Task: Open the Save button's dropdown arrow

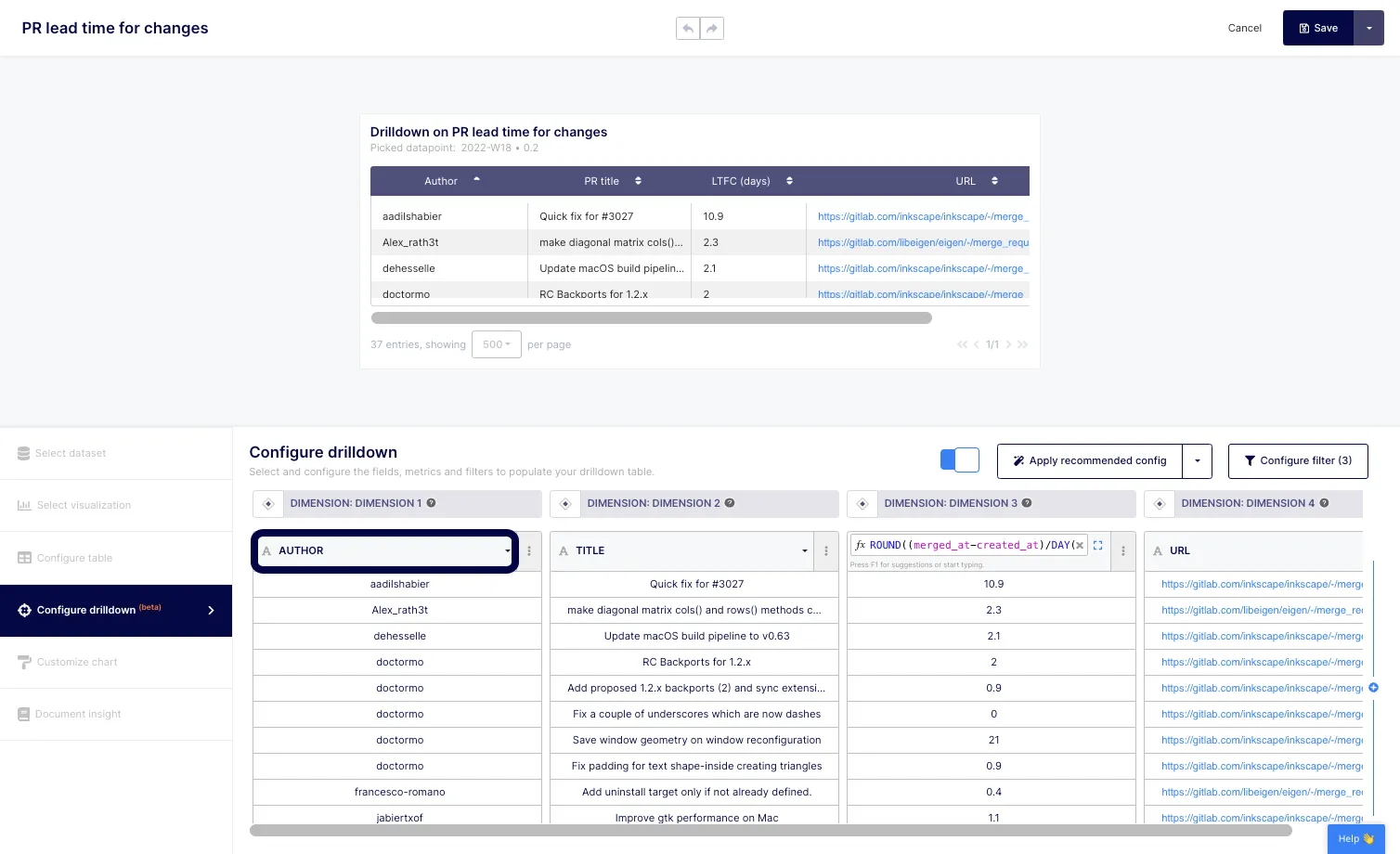Action: pyautogui.click(x=1369, y=28)
